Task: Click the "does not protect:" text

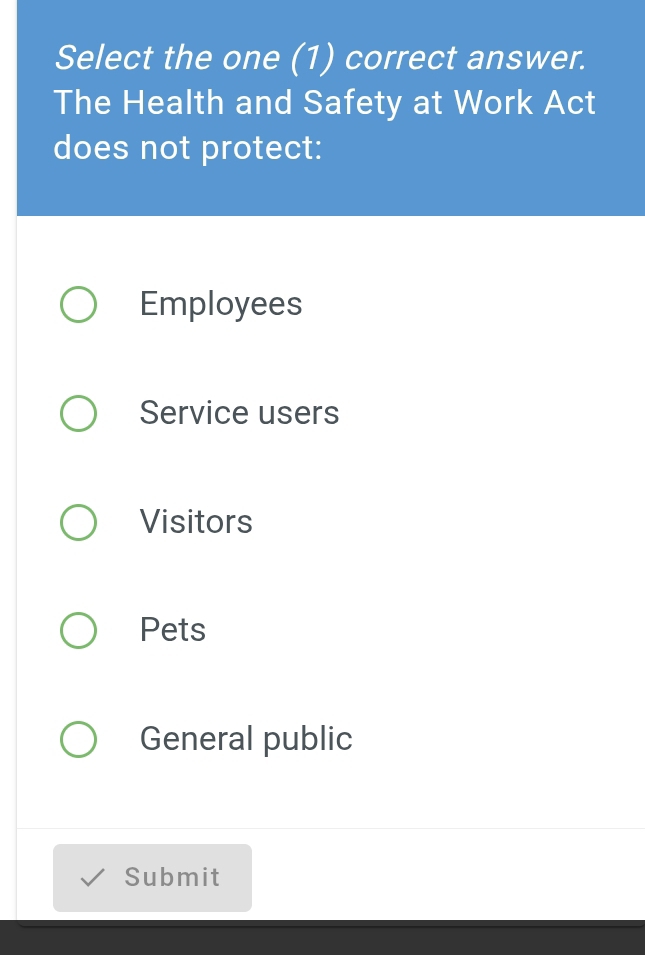Action: click(x=188, y=148)
